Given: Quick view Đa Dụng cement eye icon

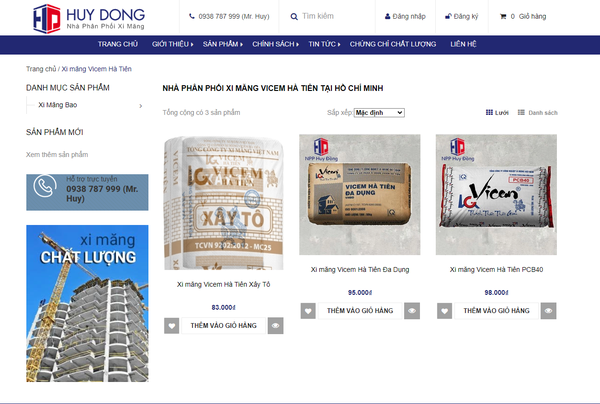Looking at the screenshot, I should [x=412, y=311].
